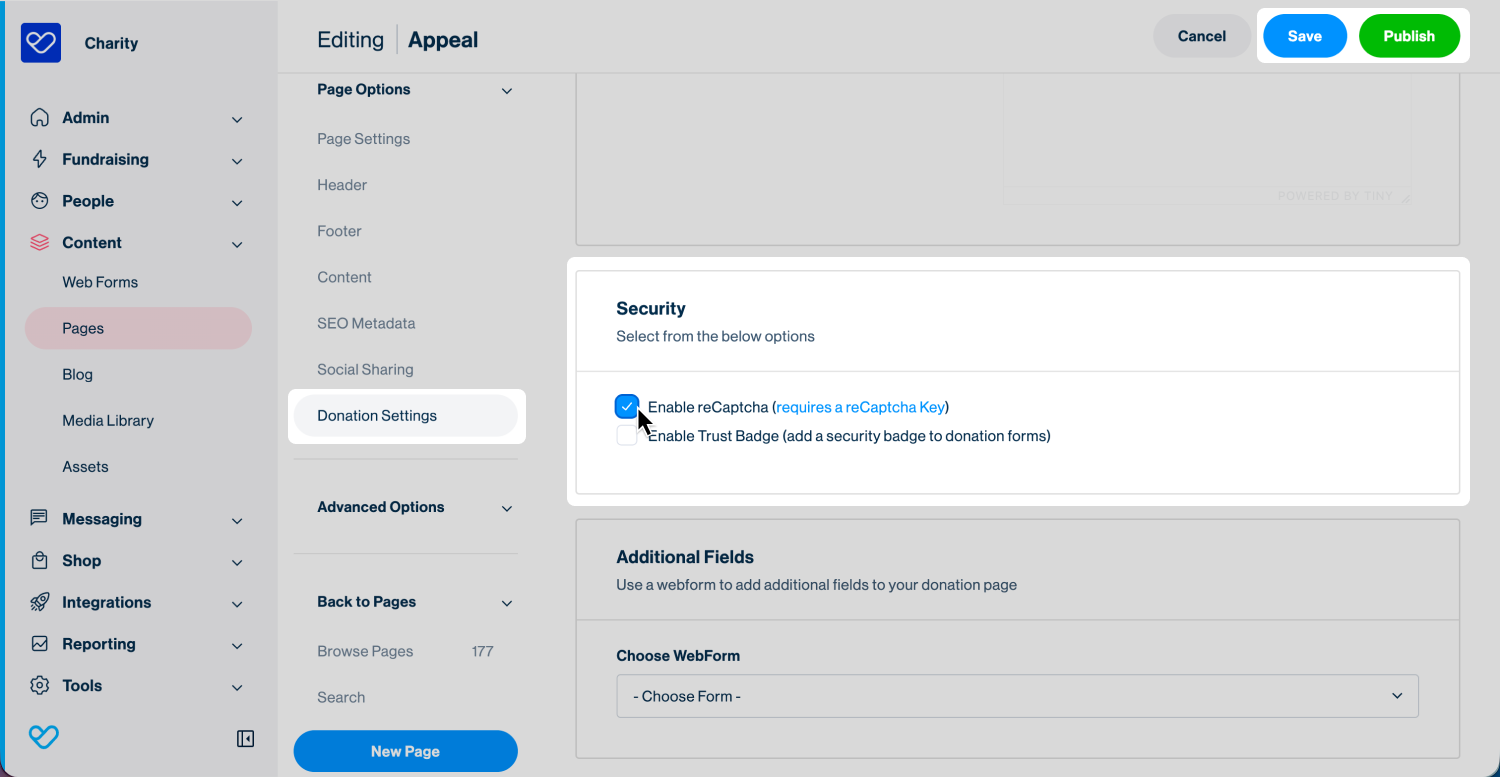The height and width of the screenshot is (777, 1500).
Task: Open Tools via the gear icon
Action: [37, 686]
